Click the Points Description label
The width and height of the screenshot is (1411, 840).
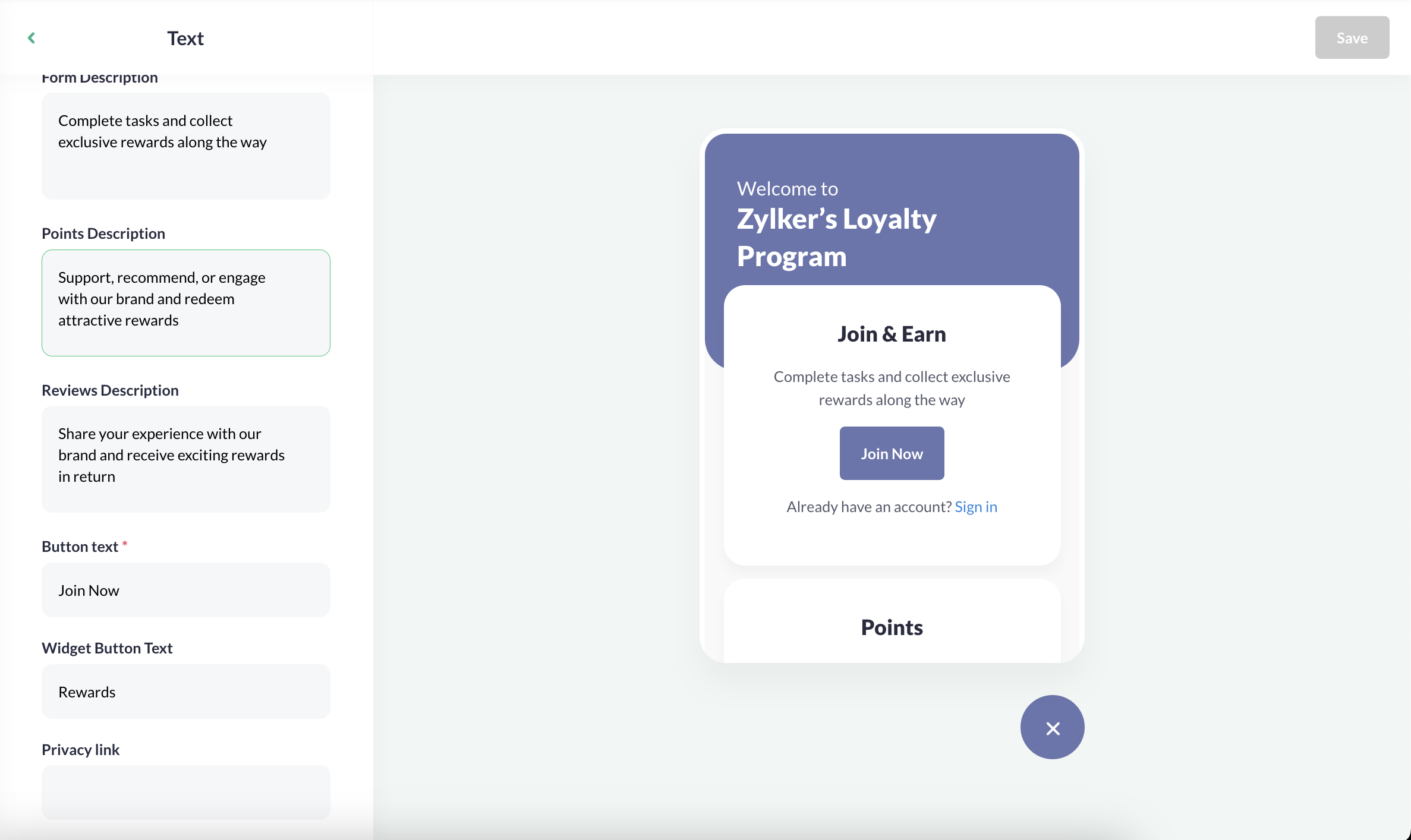(x=103, y=233)
